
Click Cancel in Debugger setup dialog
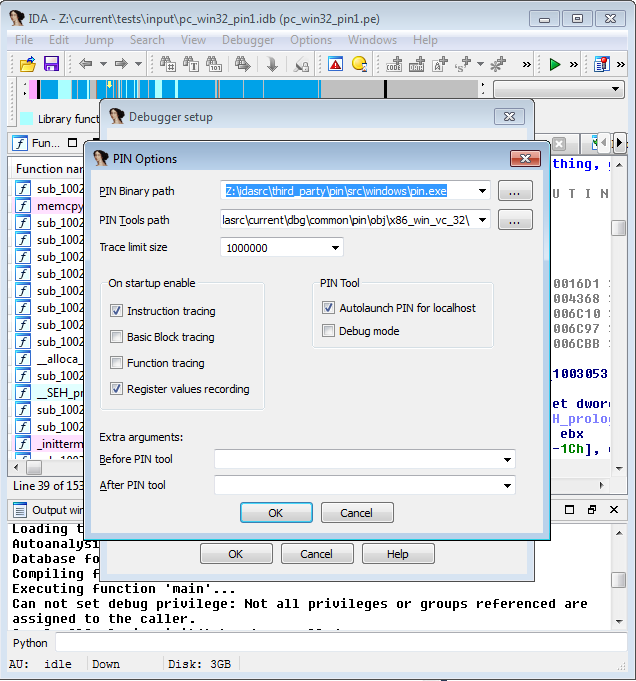click(x=317, y=554)
